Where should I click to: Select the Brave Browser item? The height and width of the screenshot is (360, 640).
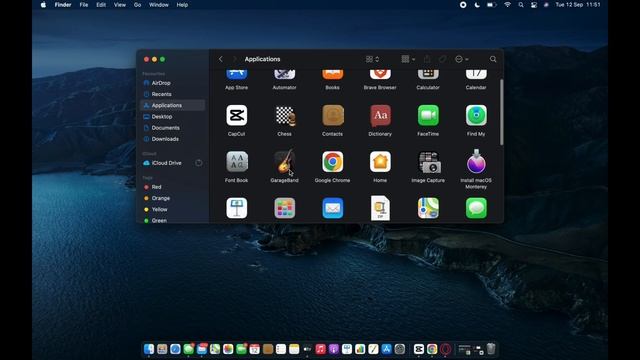pyautogui.click(x=380, y=80)
